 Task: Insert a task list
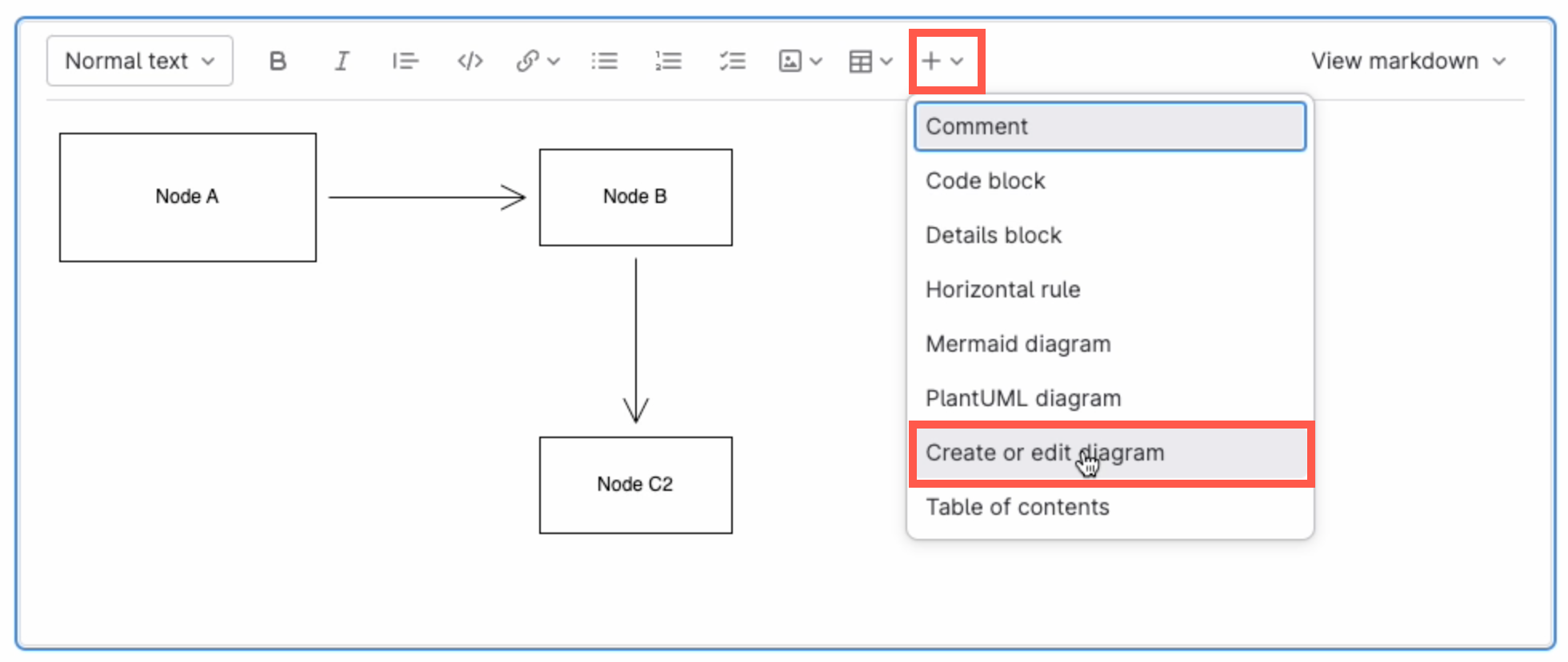click(x=732, y=60)
